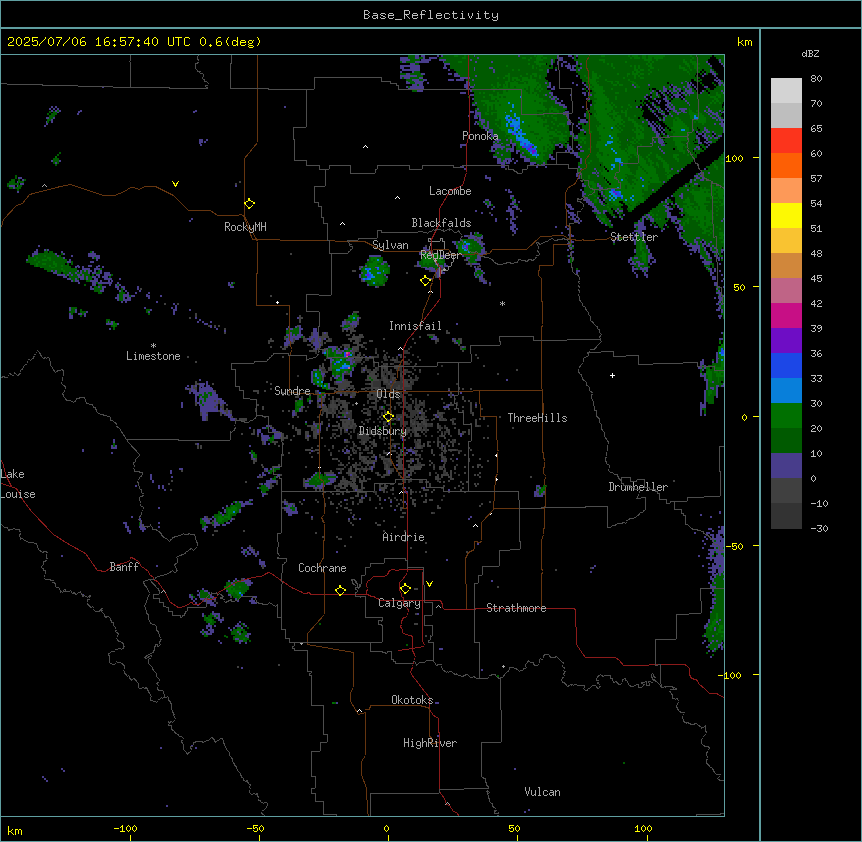
Task: Click the -30 value in the dBZ legend
Action: [x=819, y=528]
